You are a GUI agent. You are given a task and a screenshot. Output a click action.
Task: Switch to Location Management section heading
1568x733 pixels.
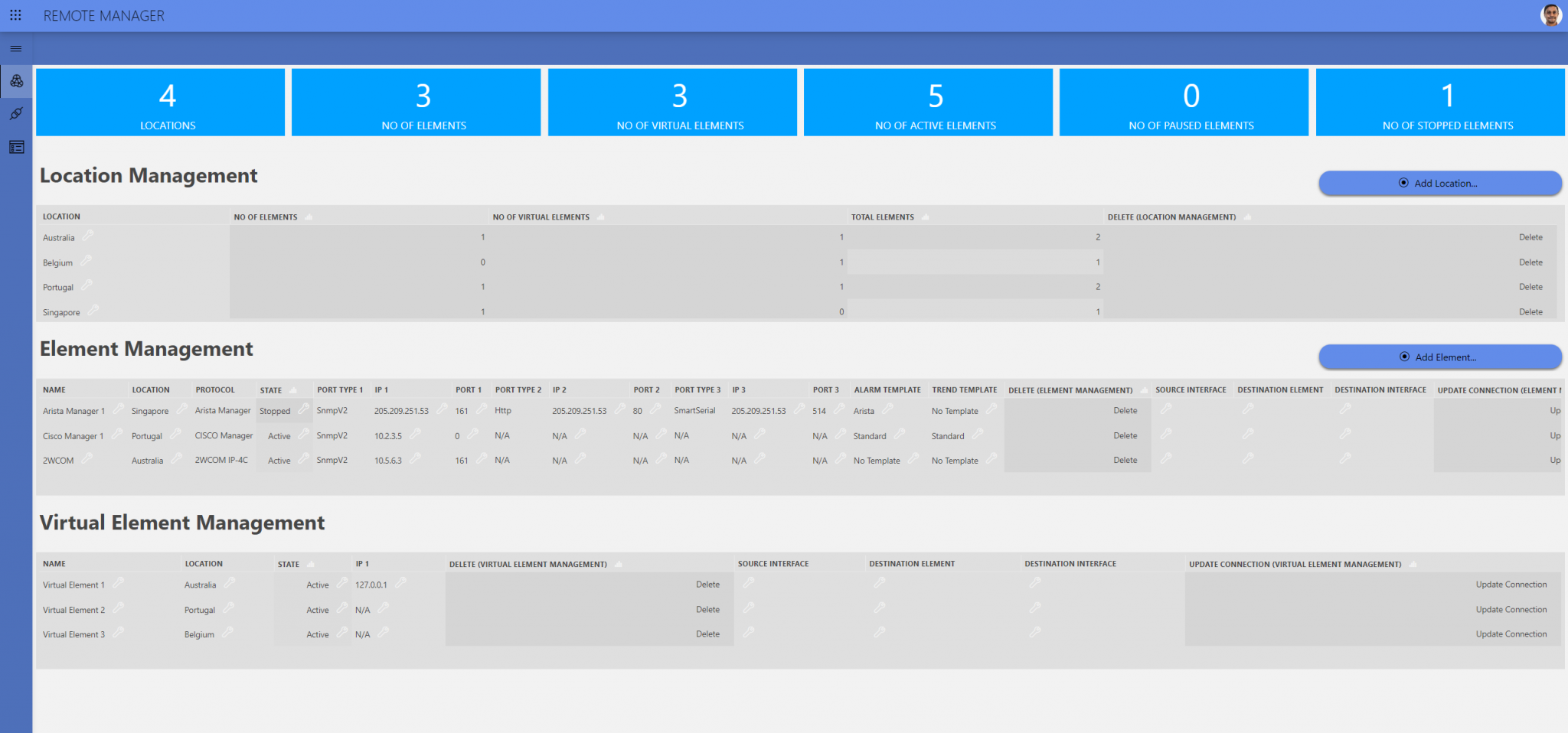pos(149,175)
